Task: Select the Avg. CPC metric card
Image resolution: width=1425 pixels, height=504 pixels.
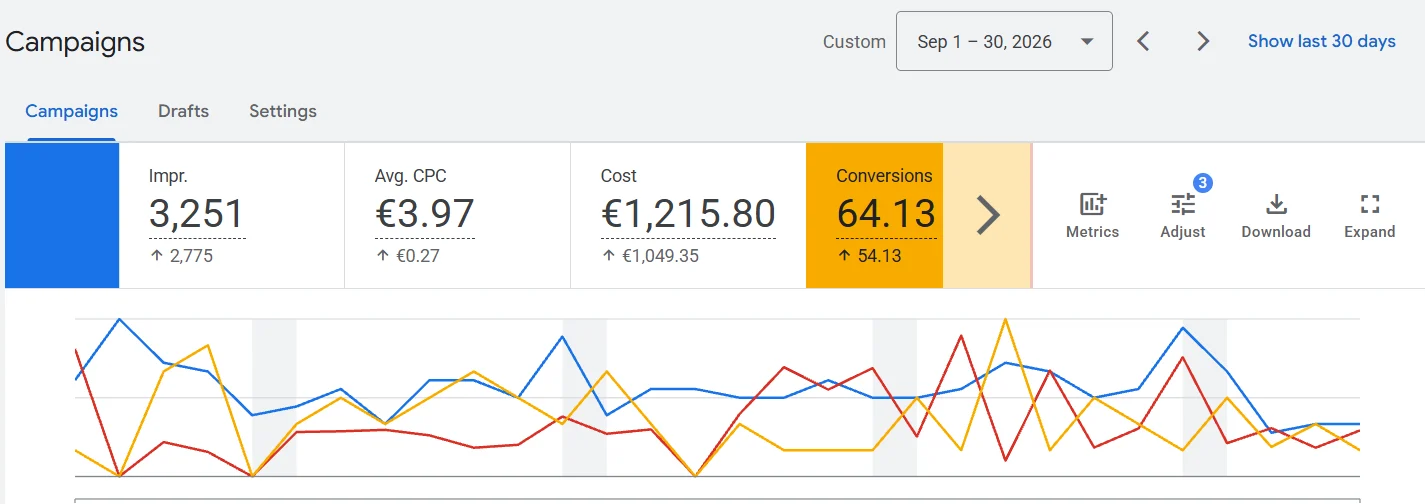Action: point(458,215)
